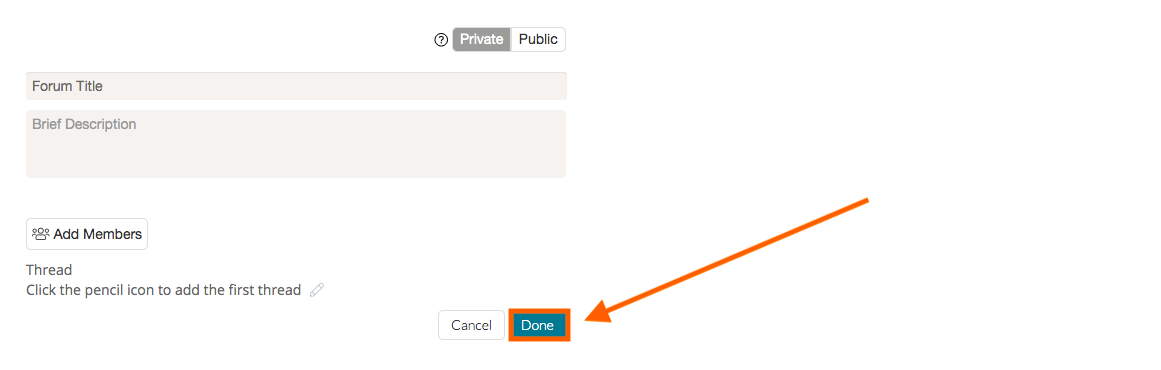This screenshot has width=1161, height=370.
Task: Click the pencil icon instruction text
Action: (x=164, y=290)
